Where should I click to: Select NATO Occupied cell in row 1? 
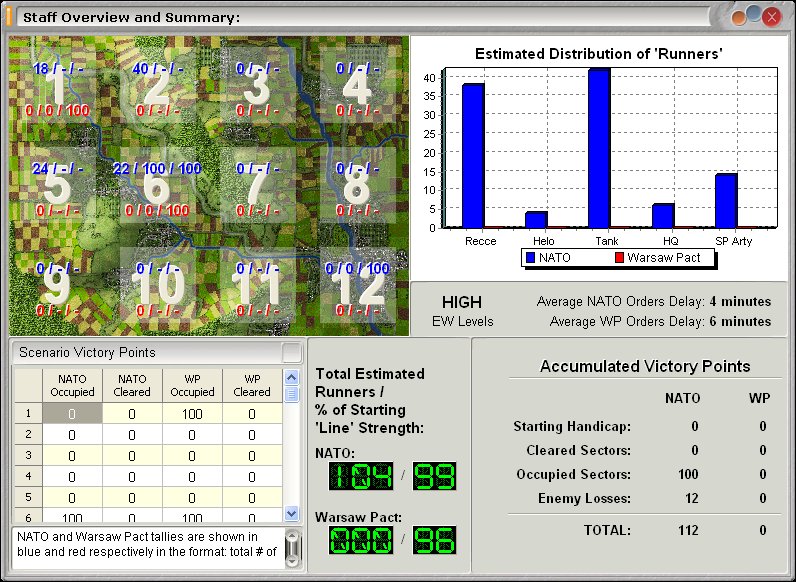[72, 413]
